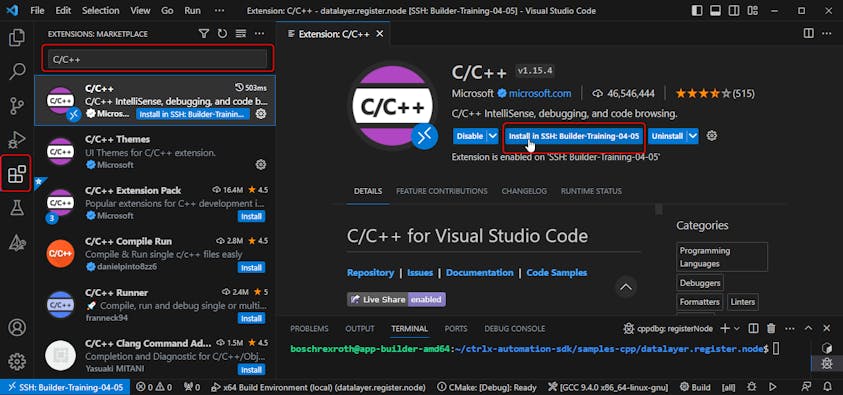The height and width of the screenshot is (395, 843).
Task: Install the C/C++ Compile Run extension
Action: (251, 267)
